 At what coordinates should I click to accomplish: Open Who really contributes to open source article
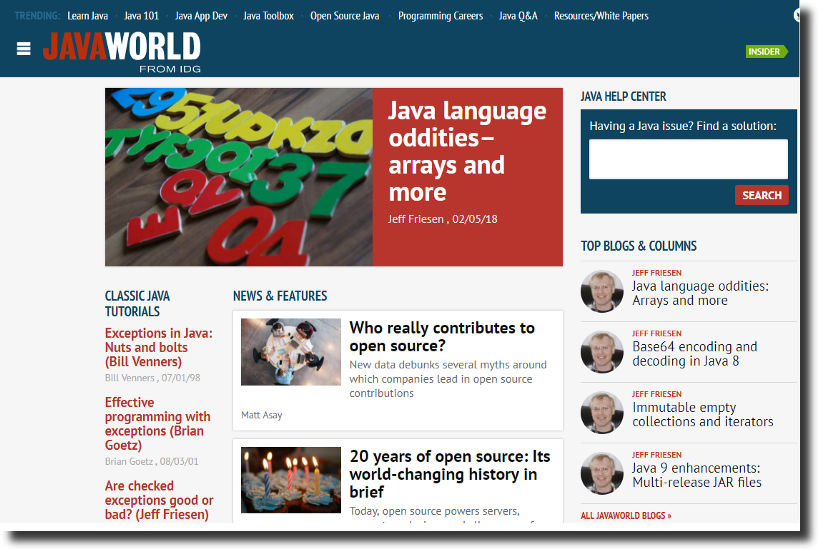pyautogui.click(x=442, y=337)
